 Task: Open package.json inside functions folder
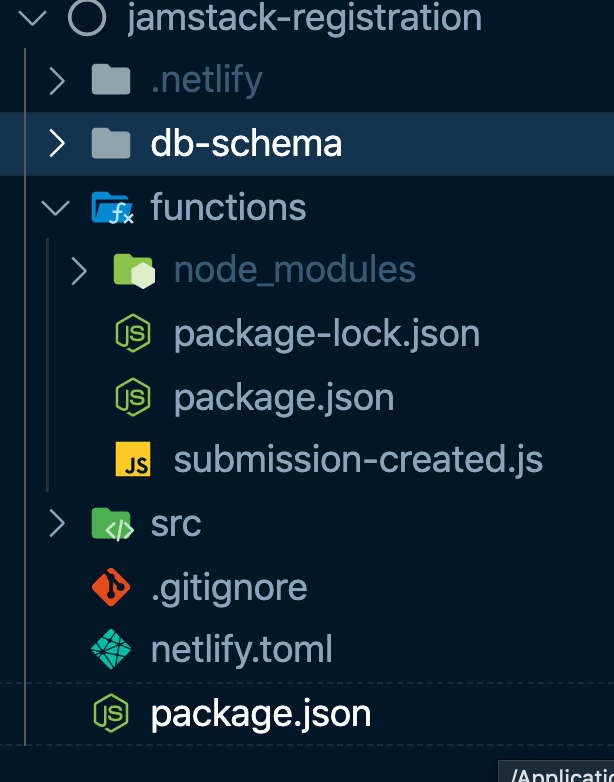point(284,398)
